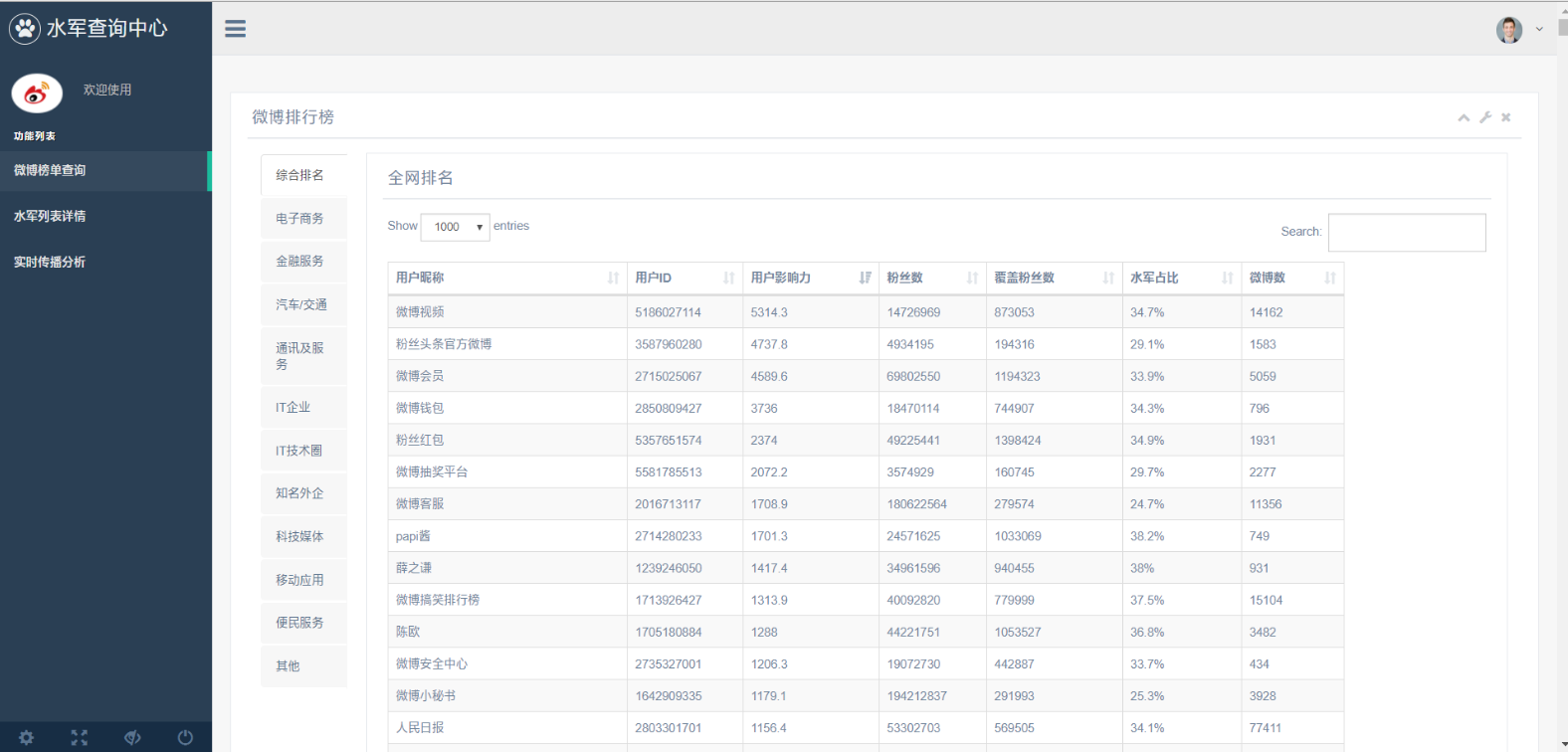Click user name 陈欧
The width and height of the screenshot is (1568, 752).
(408, 632)
